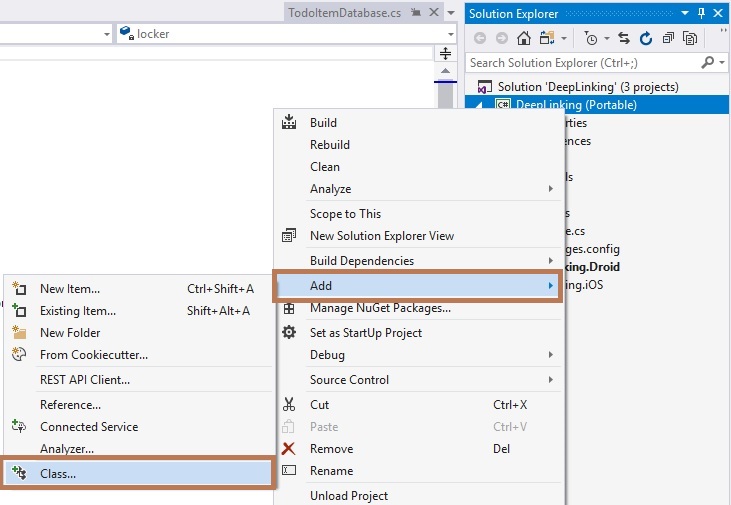Choose REST API Client option
The image size is (731, 505).
139,380
